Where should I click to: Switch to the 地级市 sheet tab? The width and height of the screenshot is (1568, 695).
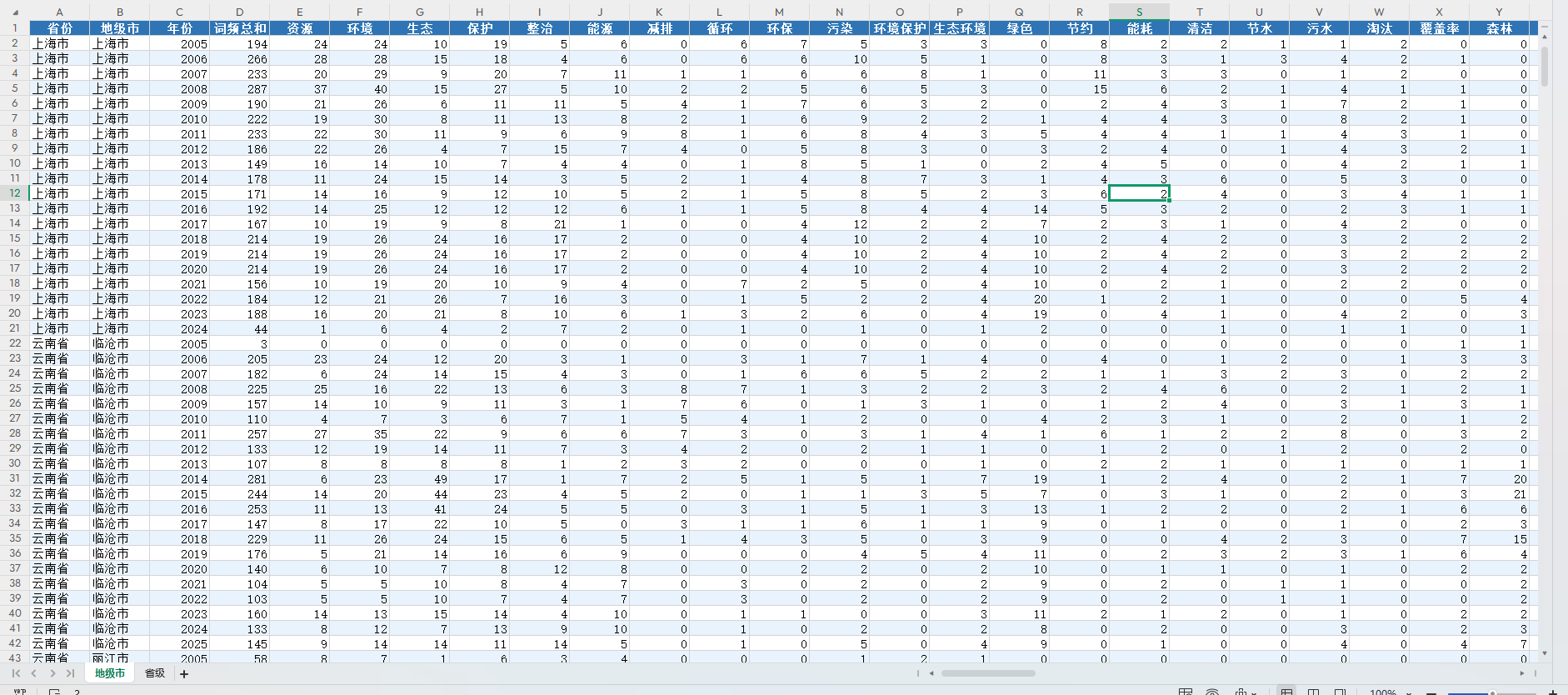pyautogui.click(x=110, y=673)
